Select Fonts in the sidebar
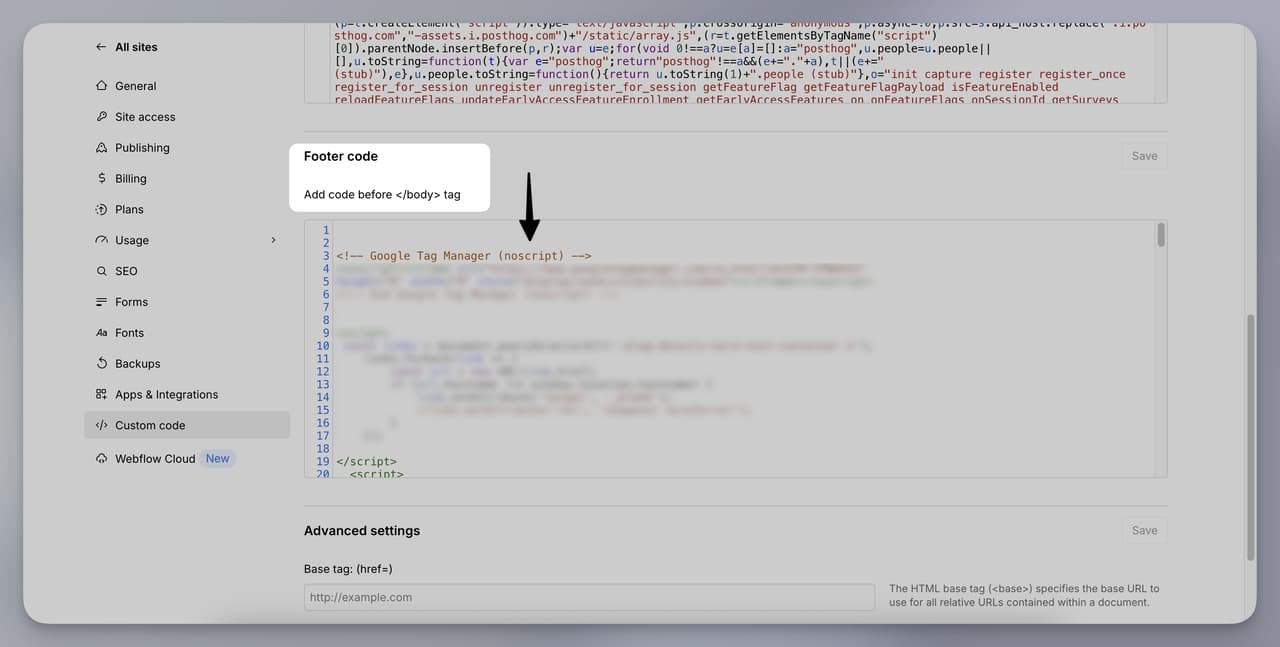Image resolution: width=1280 pixels, height=647 pixels. [187, 333]
